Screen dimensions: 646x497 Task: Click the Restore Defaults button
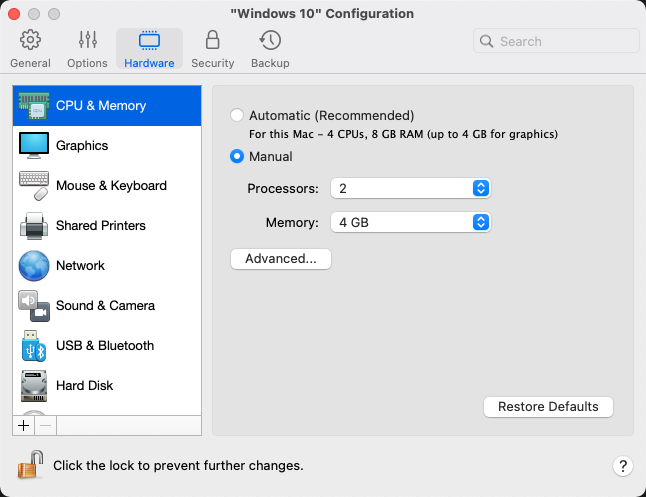(x=548, y=407)
